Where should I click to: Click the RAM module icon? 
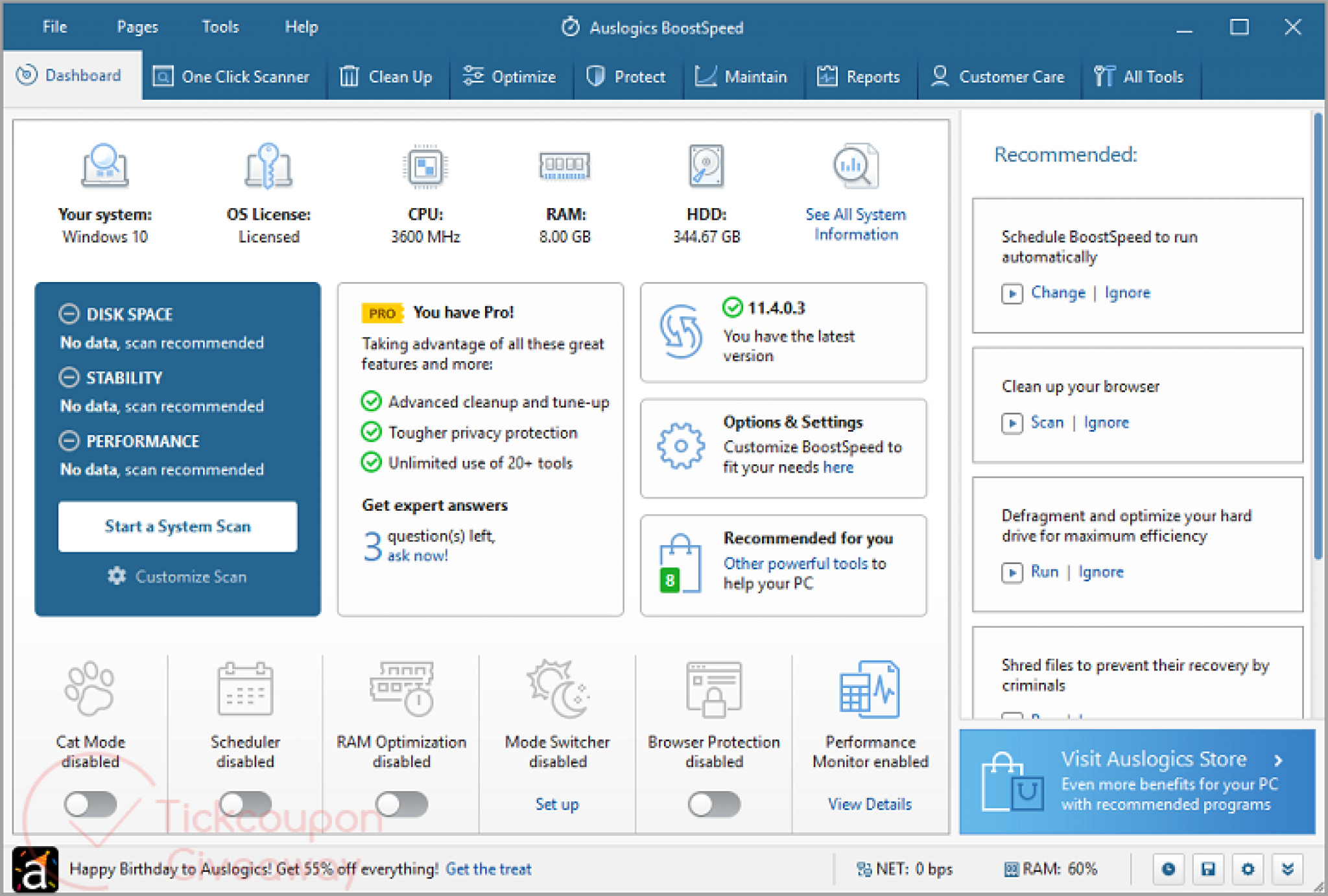564,166
